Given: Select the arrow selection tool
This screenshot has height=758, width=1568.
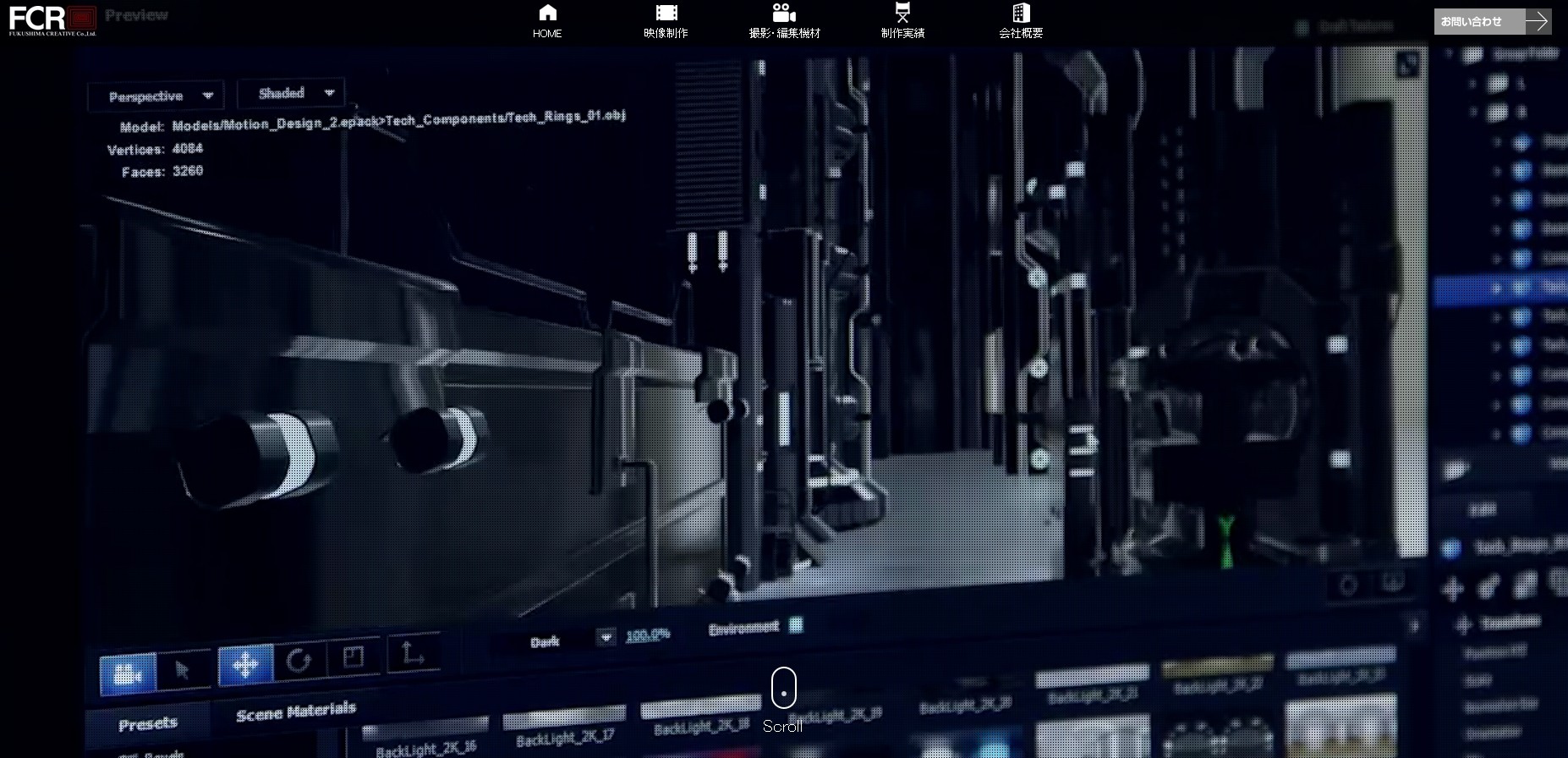Looking at the screenshot, I should click(x=183, y=670).
